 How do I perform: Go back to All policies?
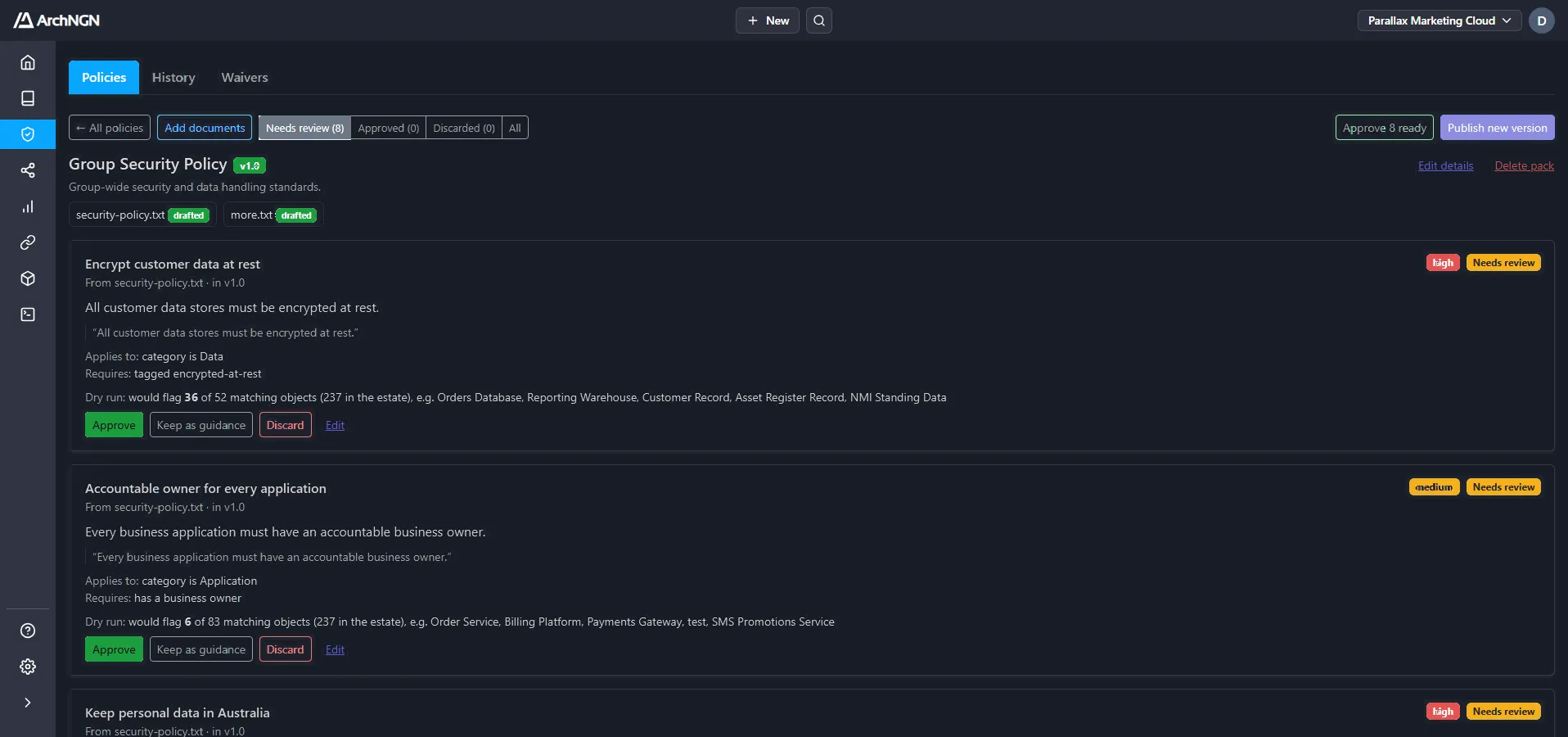coord(110,128)
